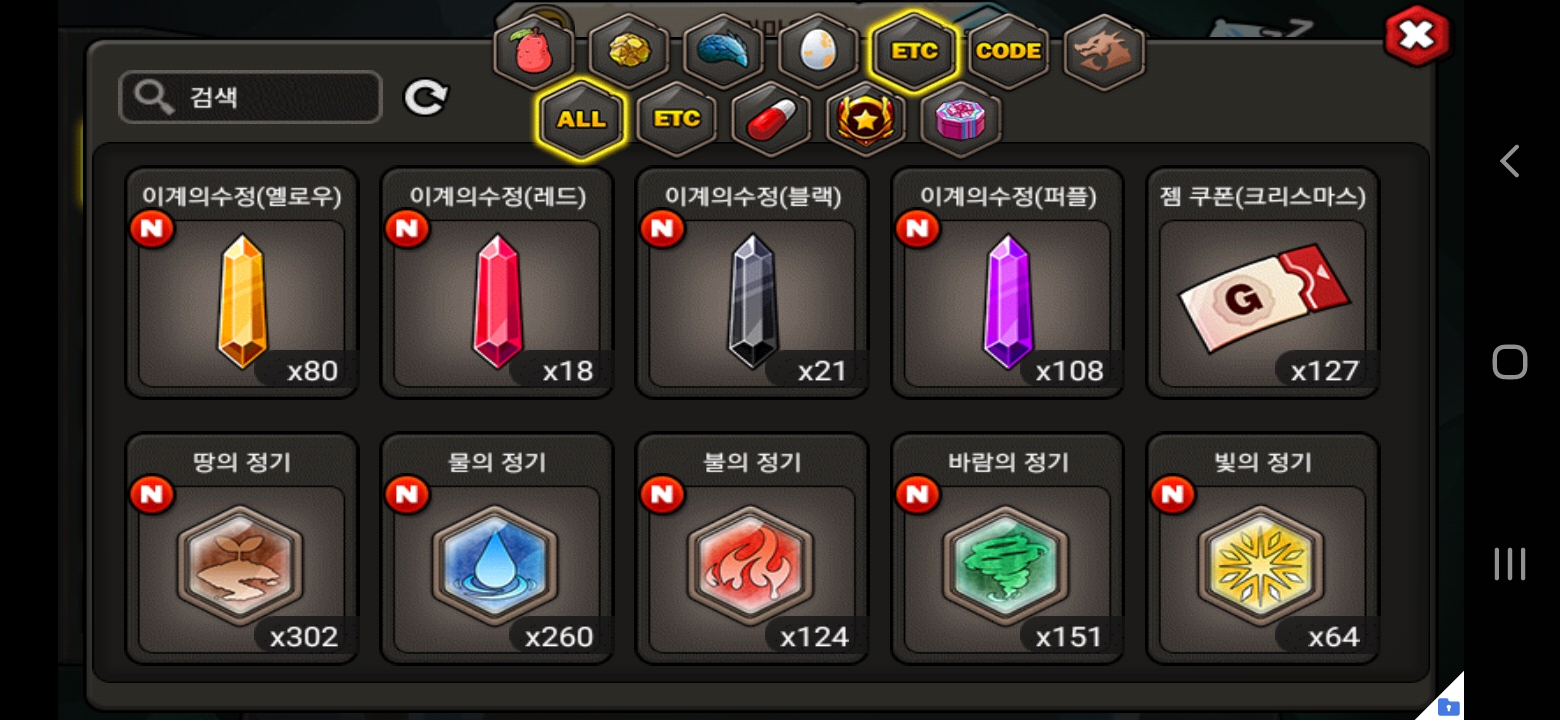Viewport: 1560px width, 720px height.
Task: Open the 젬 쿠폰(크리스마스) coupon item
Action: (1263, 283)
